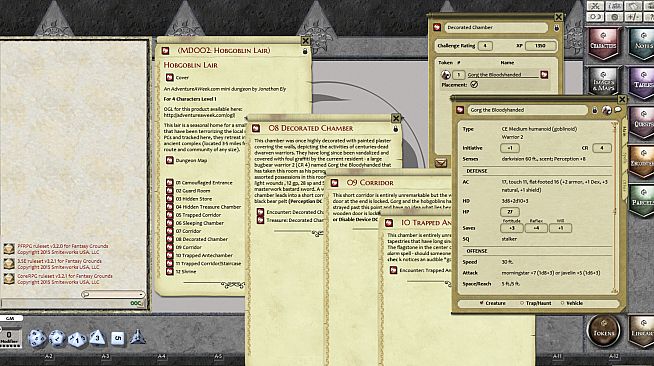Roll the d4 pyramid die

coord(137,337)
